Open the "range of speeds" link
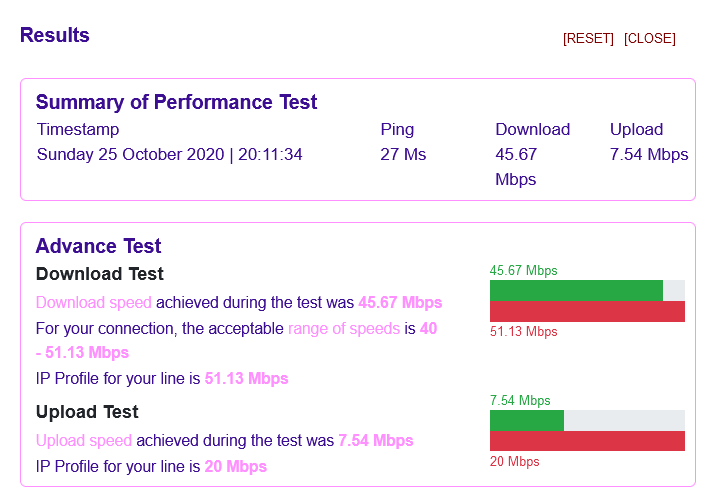This screenshot has height=498, width=711. pyautogui.click(x=344, y=328)
